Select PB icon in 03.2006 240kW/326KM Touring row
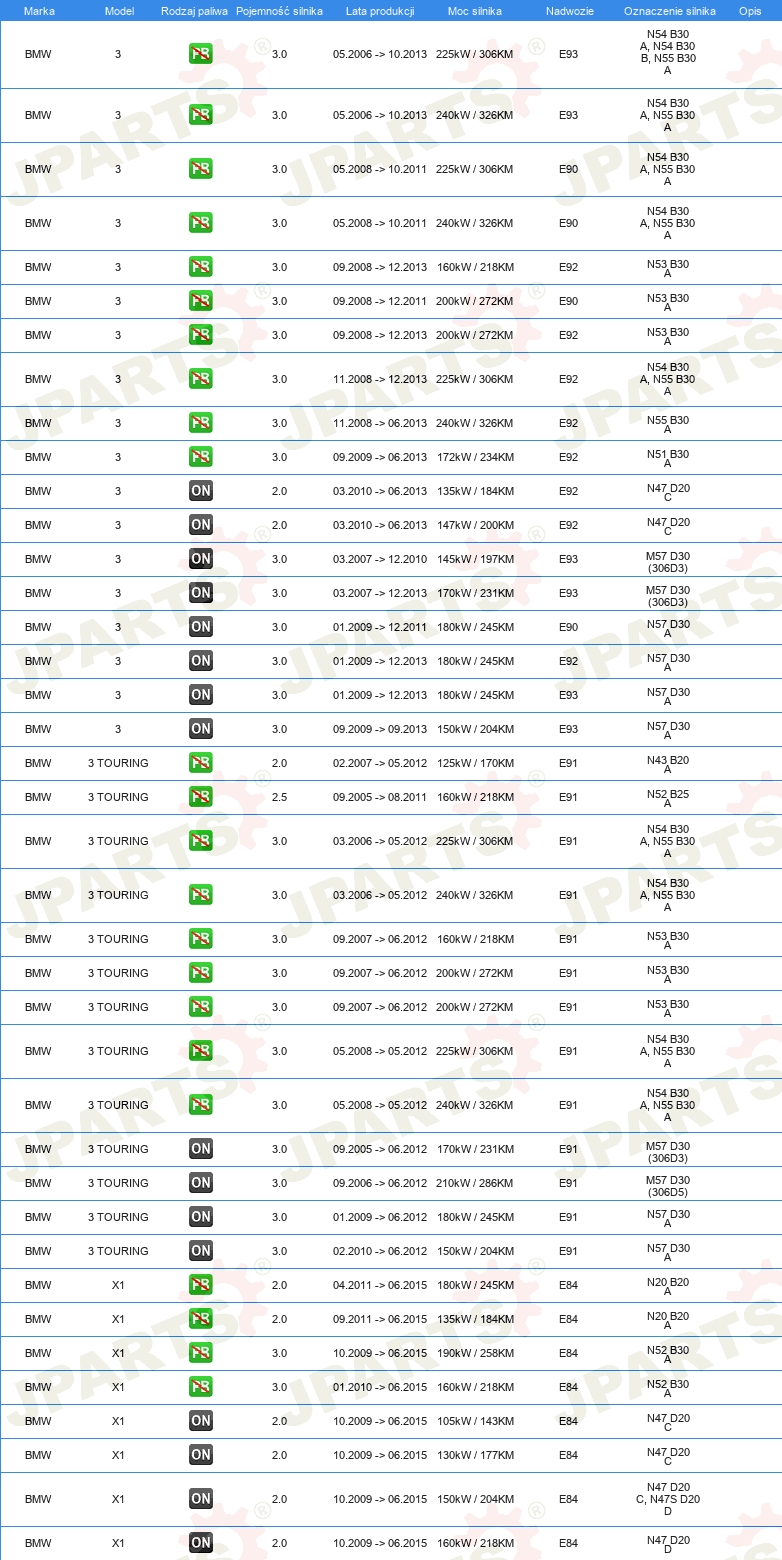Screen dimensions: 782x1560 pos(200,895)
